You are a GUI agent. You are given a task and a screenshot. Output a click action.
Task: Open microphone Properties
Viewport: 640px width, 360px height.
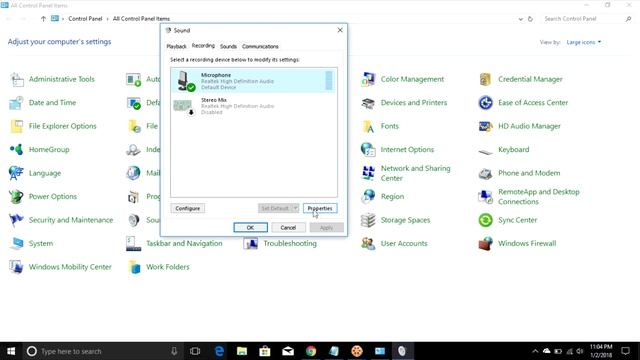(320, 208)
